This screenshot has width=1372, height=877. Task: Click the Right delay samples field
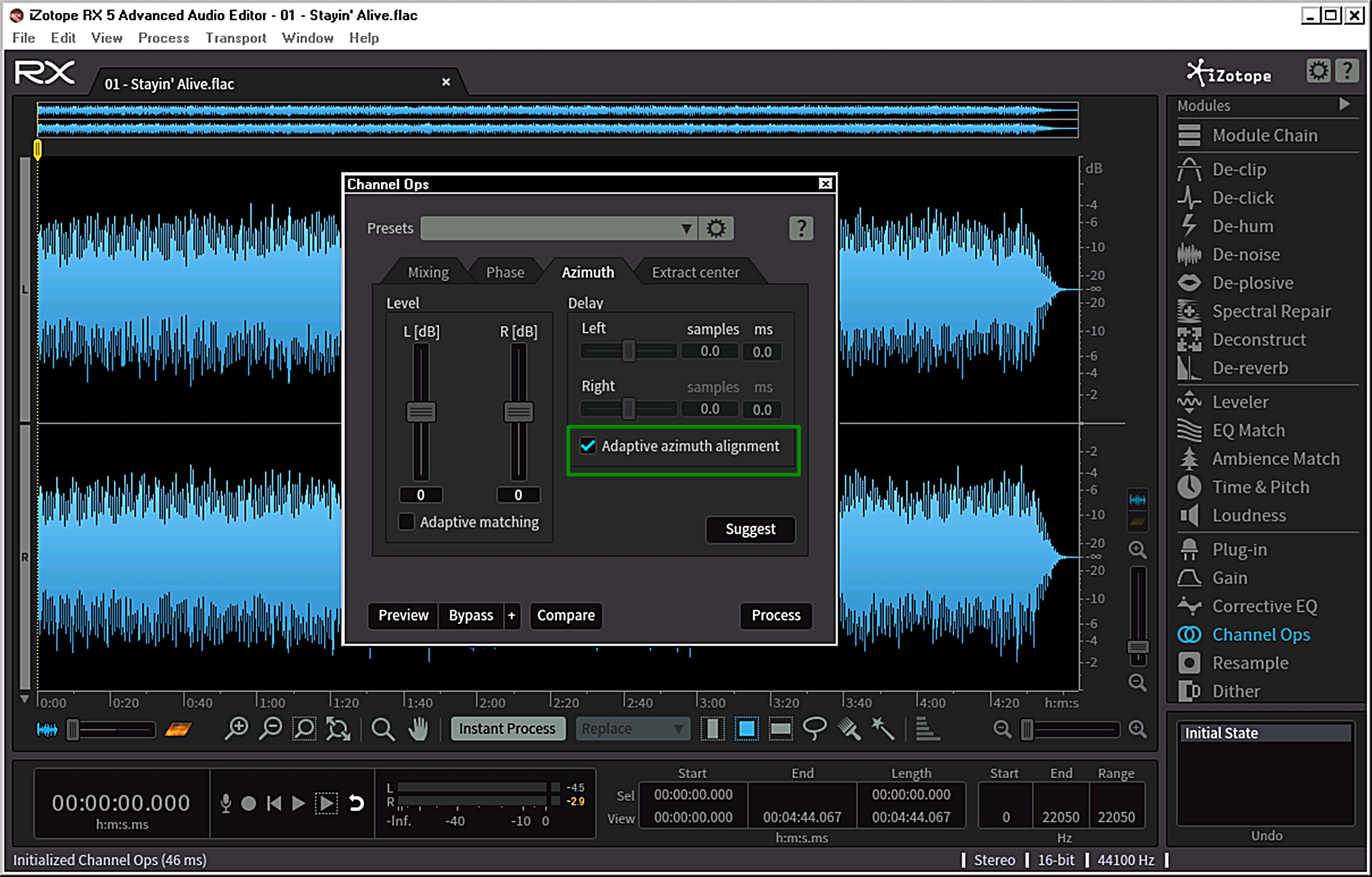709,409
